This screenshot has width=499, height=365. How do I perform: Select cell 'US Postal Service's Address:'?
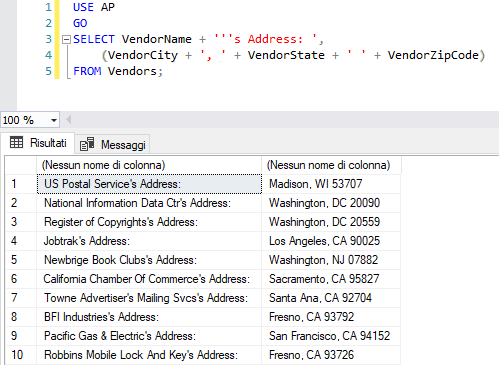pos(149,184)
